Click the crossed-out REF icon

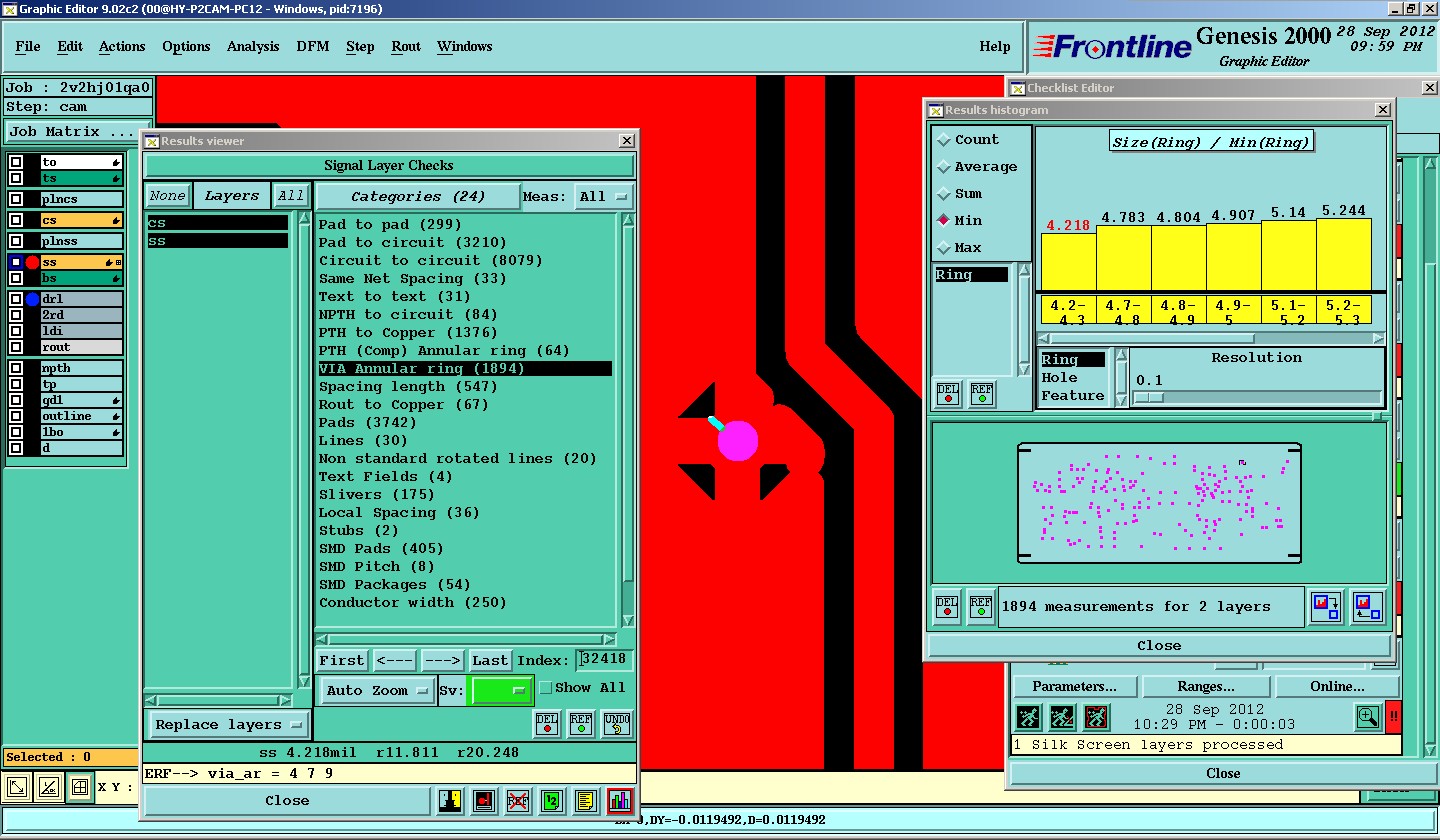click(x=518, y=801)
